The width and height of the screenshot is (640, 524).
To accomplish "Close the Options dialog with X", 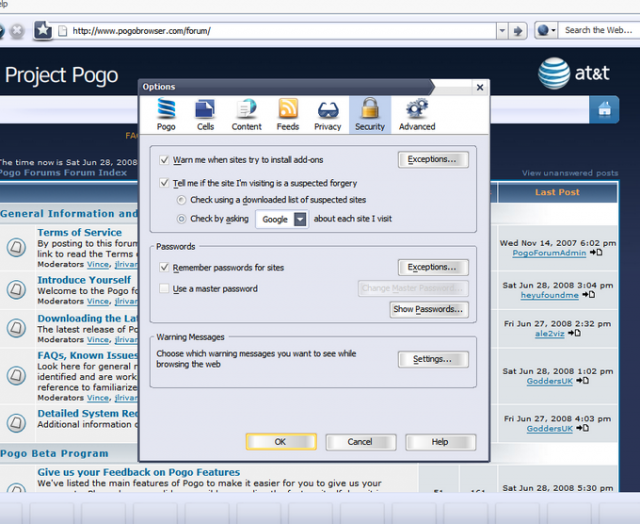I will tap(480, 87).
